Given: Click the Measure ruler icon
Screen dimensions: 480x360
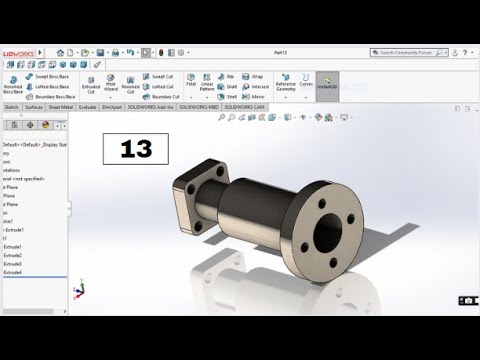Looking at the screenshot, I should [97, 64].
